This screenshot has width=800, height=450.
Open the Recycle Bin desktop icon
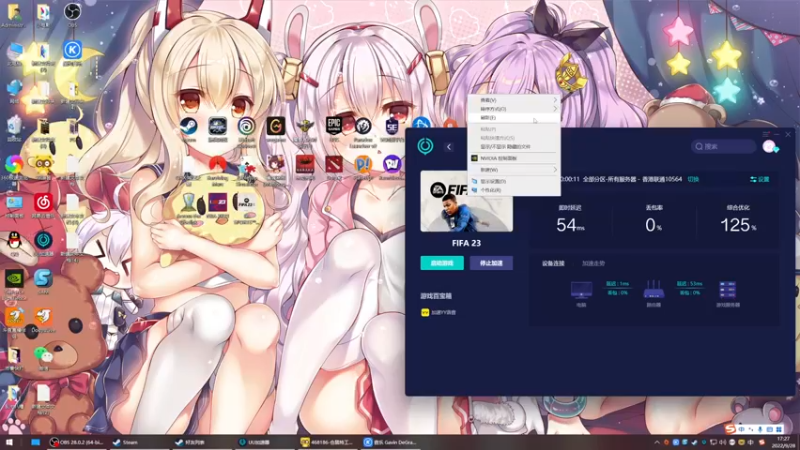[x=14, y=126]
